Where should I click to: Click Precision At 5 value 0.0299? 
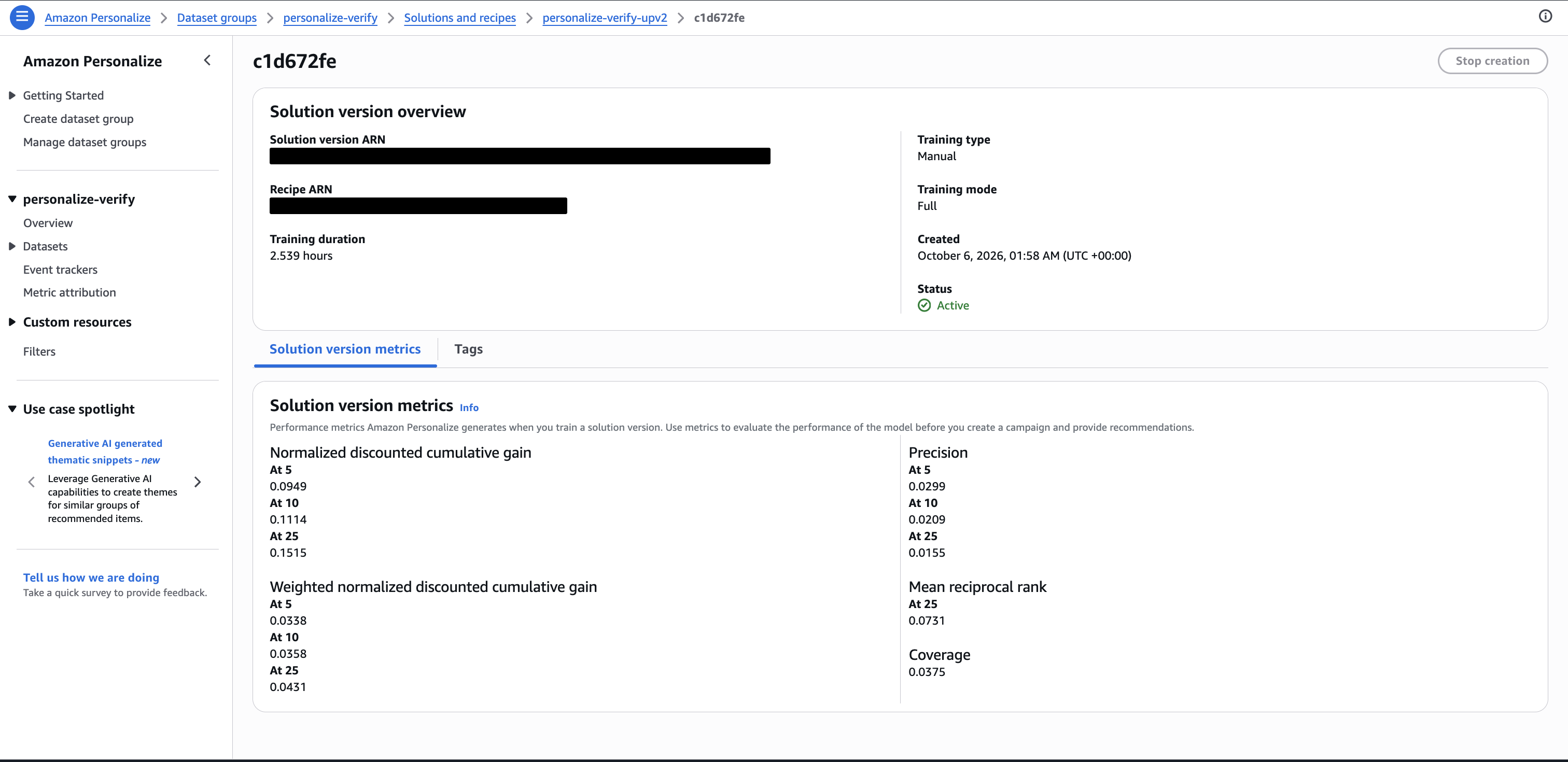927,486
